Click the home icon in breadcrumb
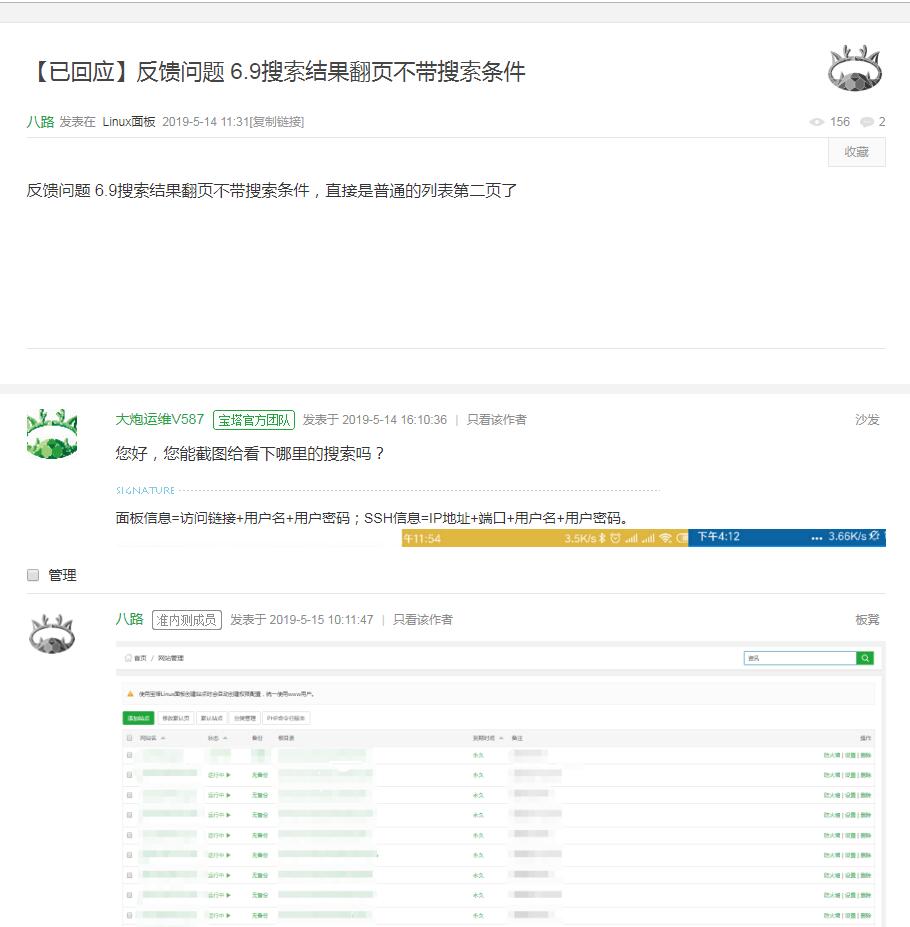Image resolution: width=910 pixels, height=927 pixels. point(128,658)
